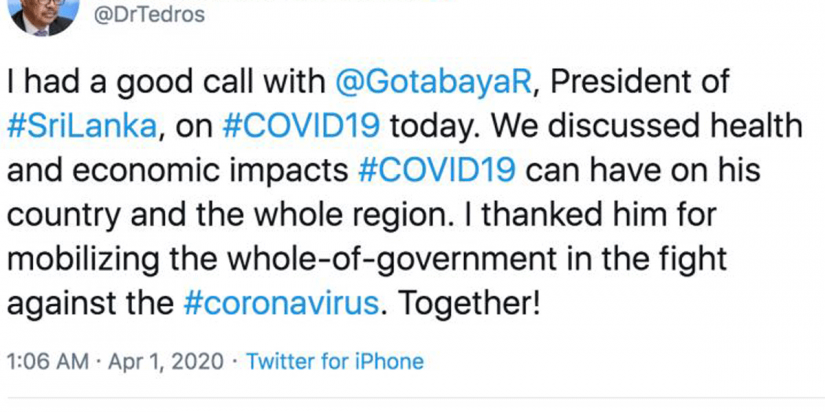Click the word "President" in the tweet

pyautogui.click(x=620, y=84)
